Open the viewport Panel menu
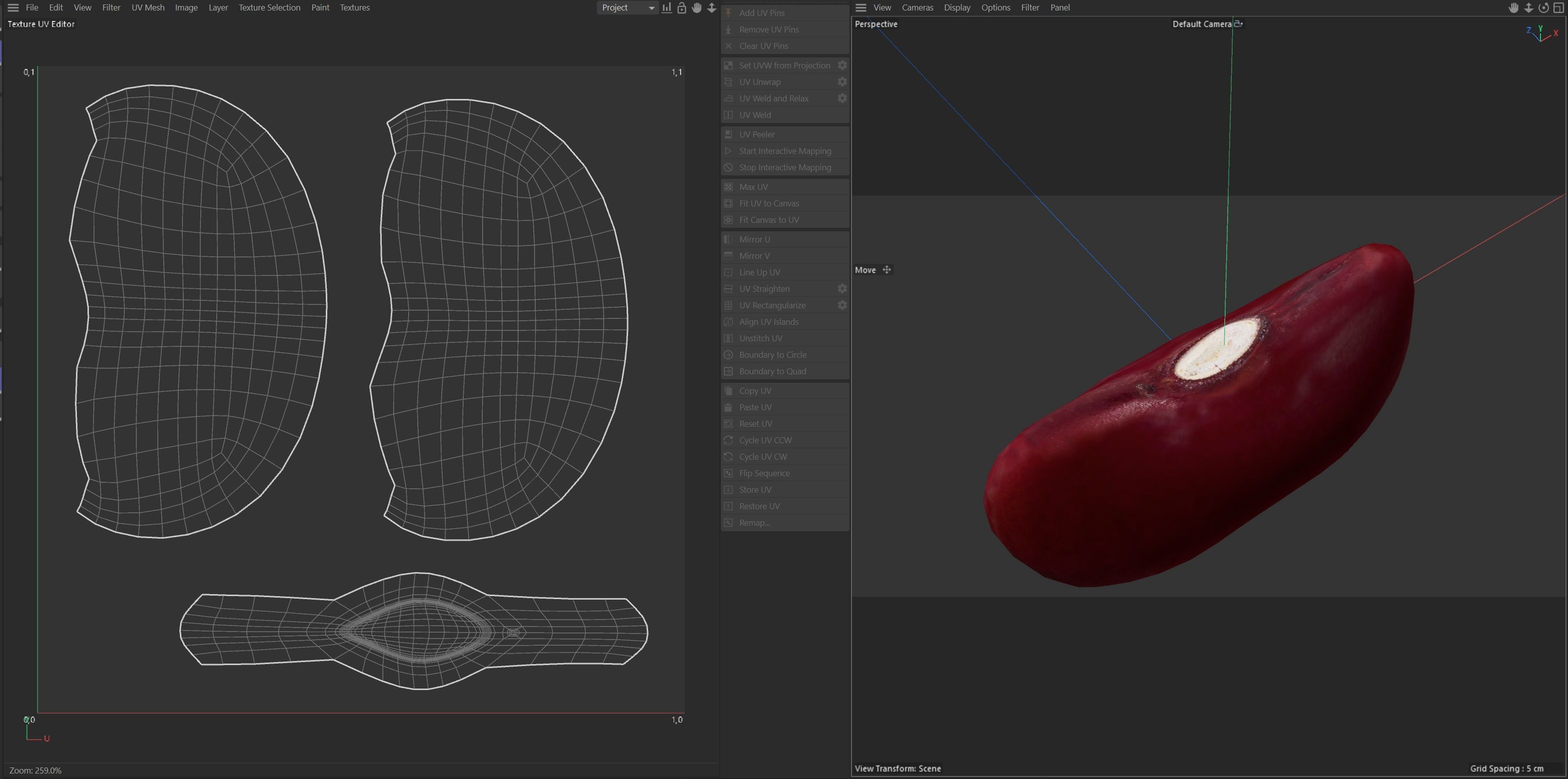The height and width of the screenshot is (779, 1568). 1060,8
